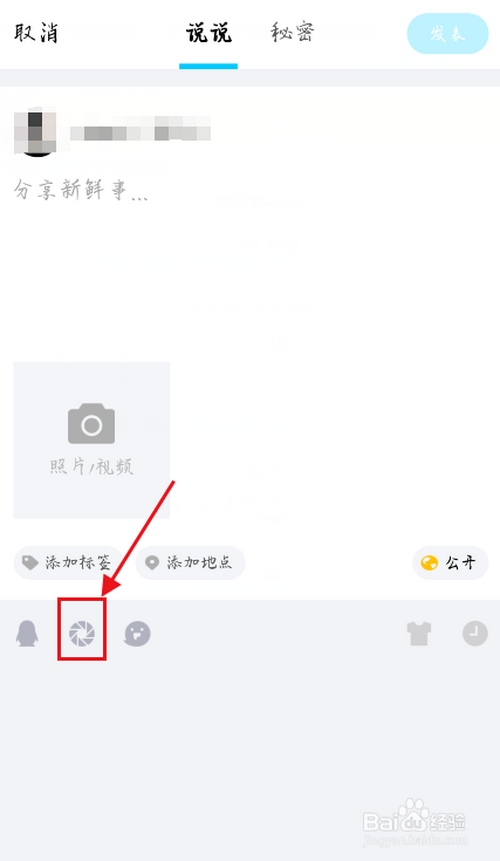This screenshot has height=861, width=500.
Task: Open the clock scheduled-post icon
Action: 475,634
